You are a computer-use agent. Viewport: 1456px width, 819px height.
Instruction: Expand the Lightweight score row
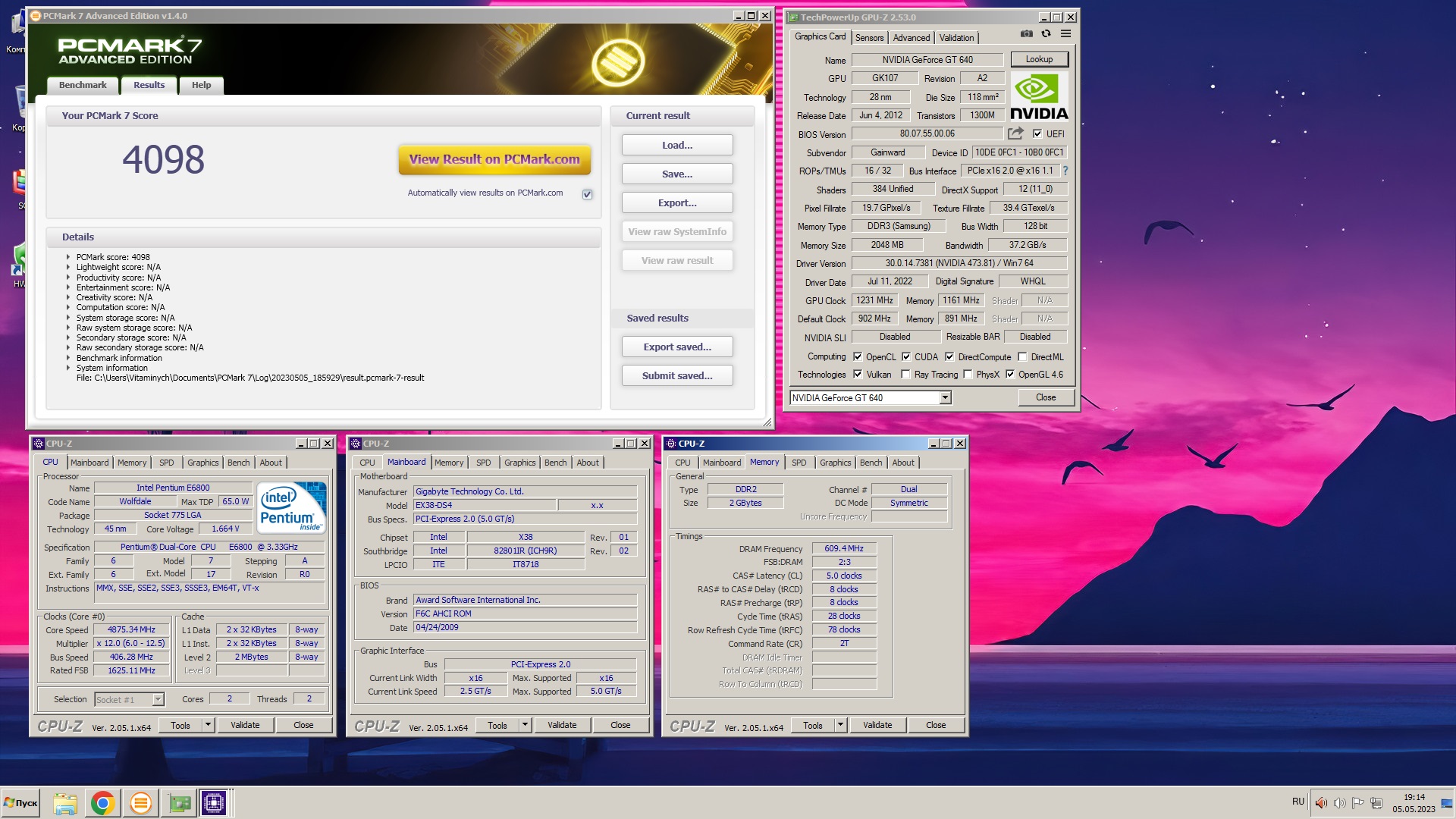tap(67, 267)
